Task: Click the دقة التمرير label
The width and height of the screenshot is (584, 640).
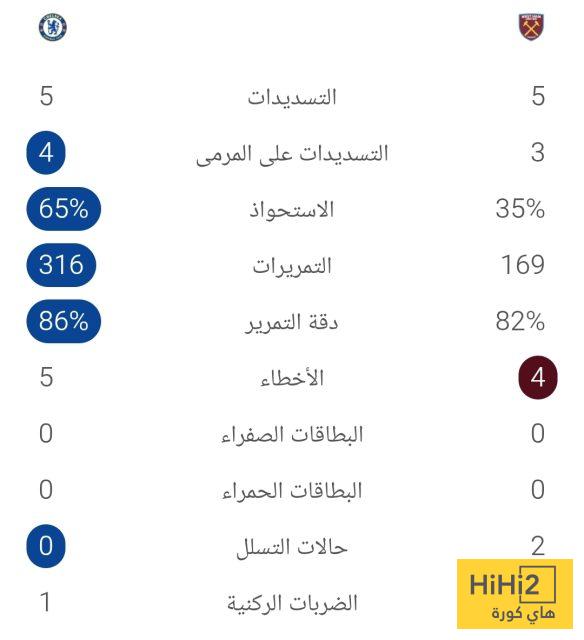Action: point(292,322)
